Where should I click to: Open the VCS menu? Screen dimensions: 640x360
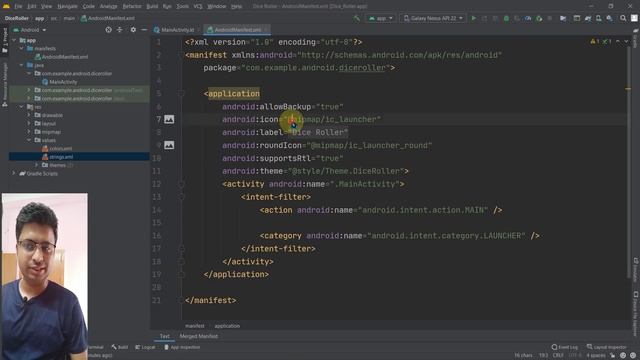coord(198,6)
